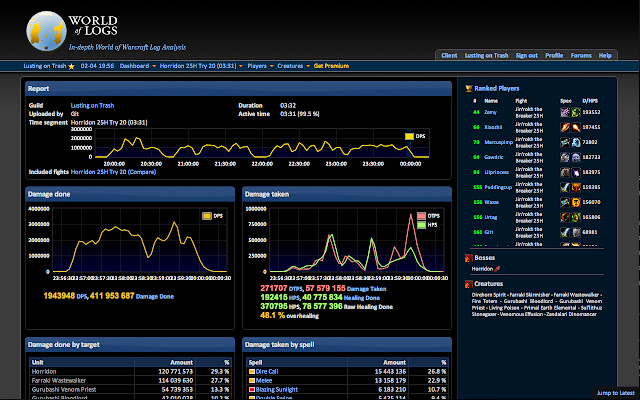Expand the Creatures menu dropdown arrow
Image resolution: width=640 pixels, height=400 pixels.
(x=308, y=66)
